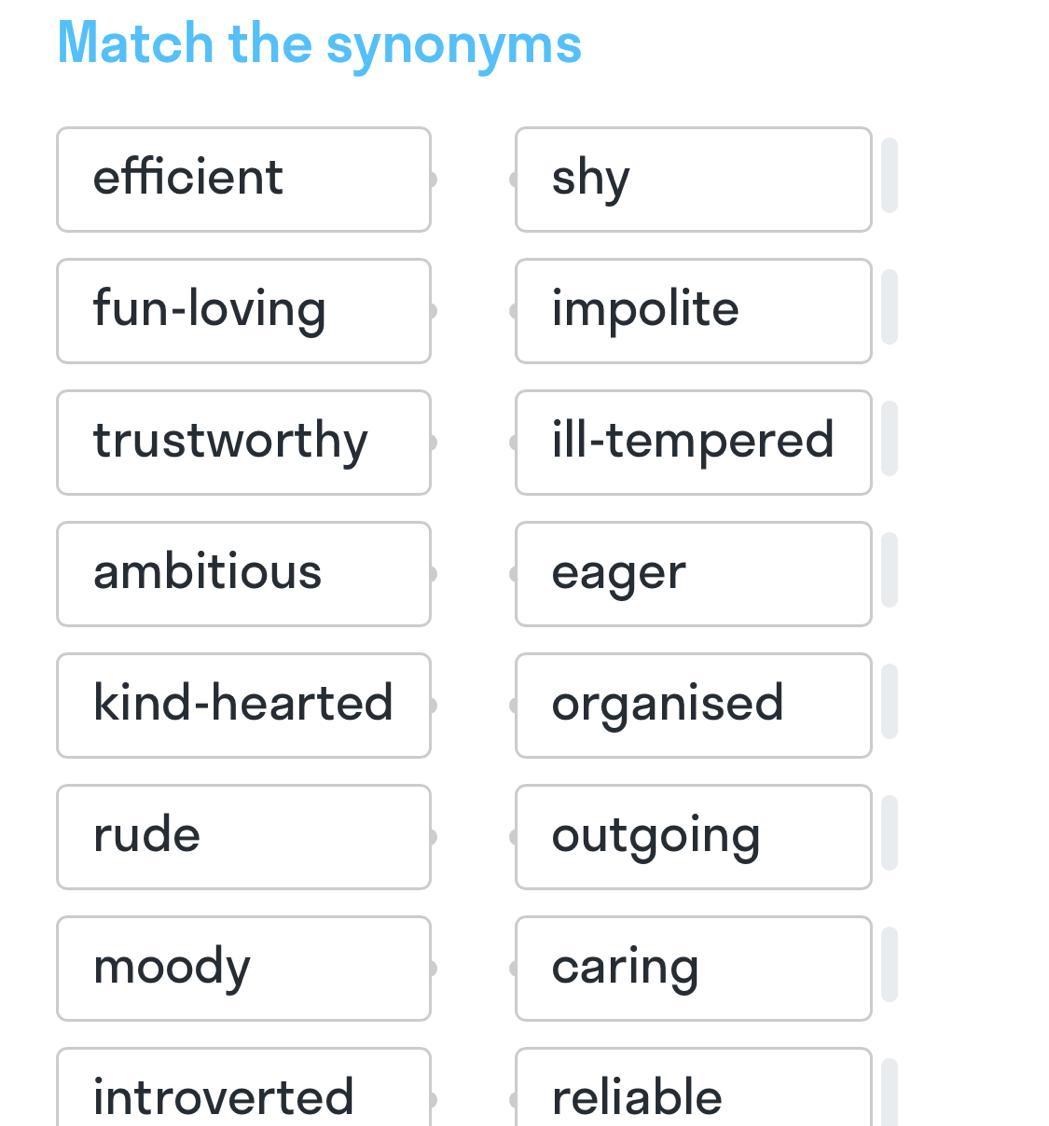This screenshot has height=1126, width=1049.
Task: Click the grey handle next to 'eager'
Action: click(x=889, y=569)
